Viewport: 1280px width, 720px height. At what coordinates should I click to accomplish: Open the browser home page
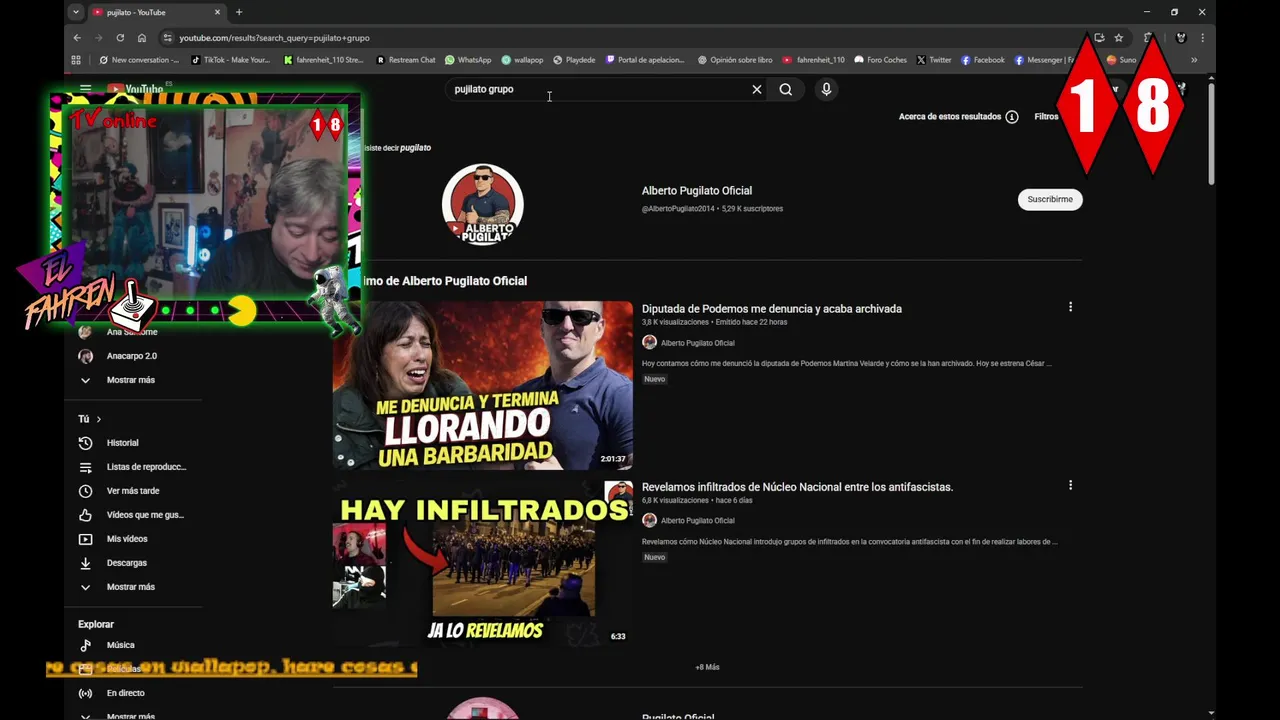point(142,38)
